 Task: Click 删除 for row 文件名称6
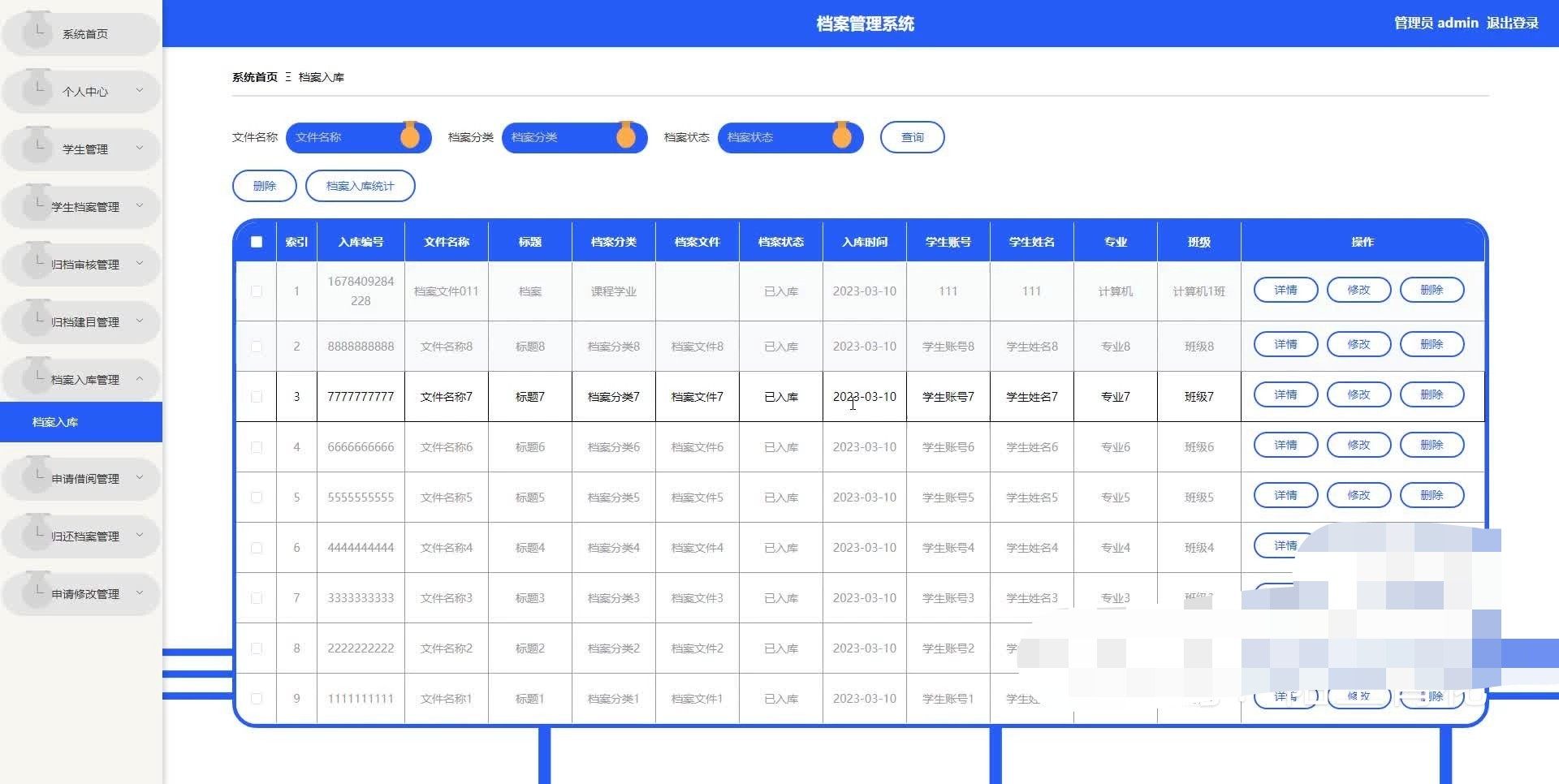(1432, 445)
